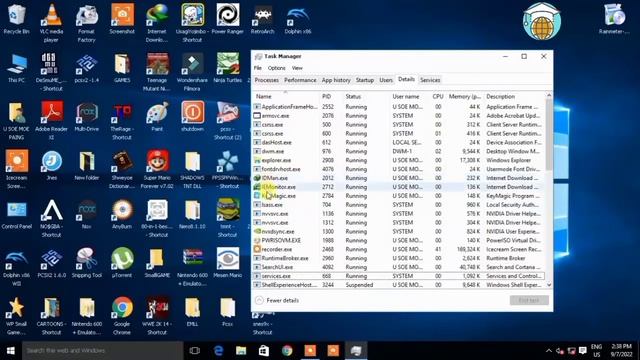The image size is (640, 360).
Task: Open the Control Panel desktop icon
Action: (x=16, y=214)
